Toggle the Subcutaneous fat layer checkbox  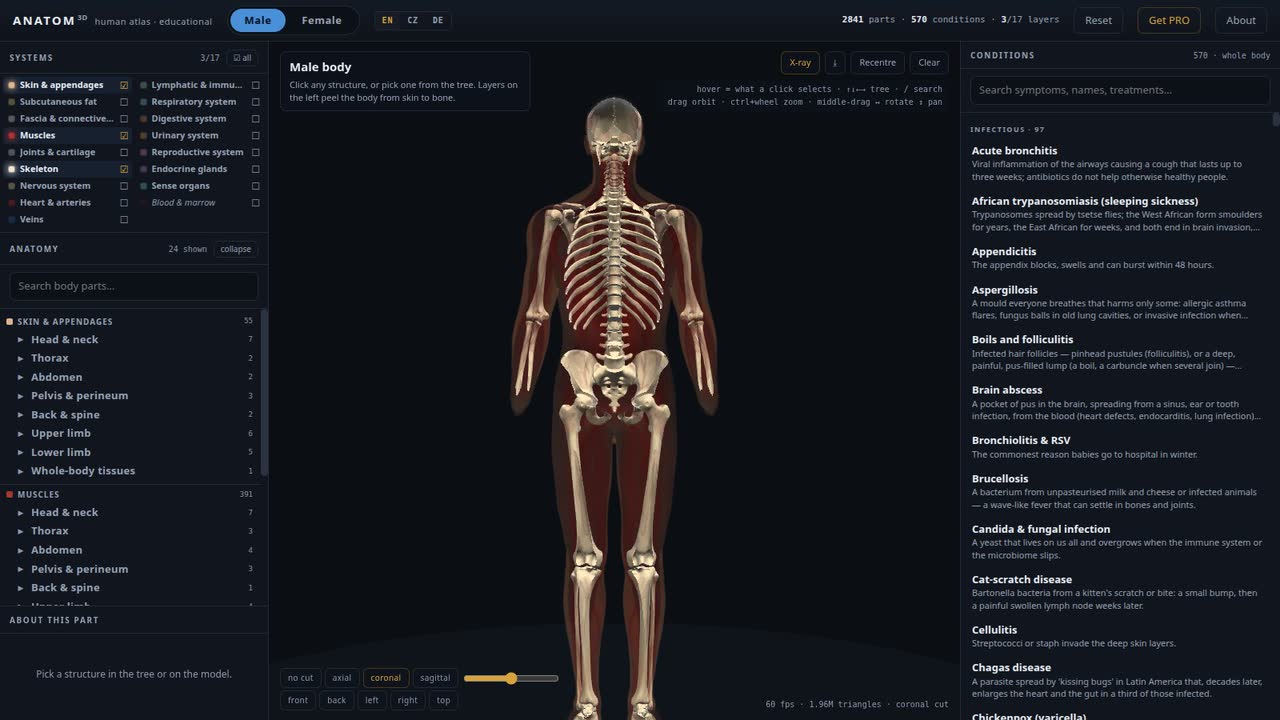point(124,102)
